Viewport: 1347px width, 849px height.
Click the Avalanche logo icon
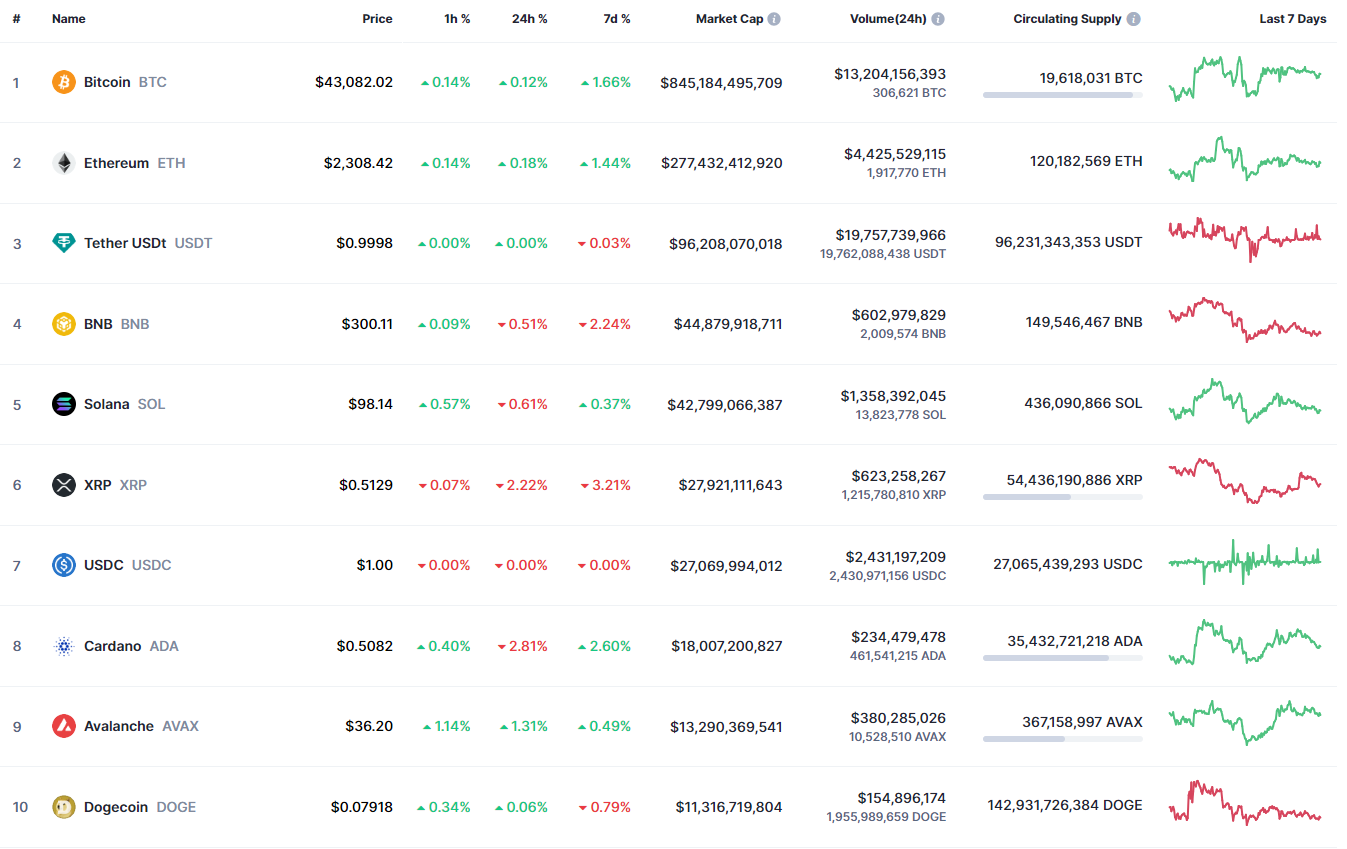point(64,726)
